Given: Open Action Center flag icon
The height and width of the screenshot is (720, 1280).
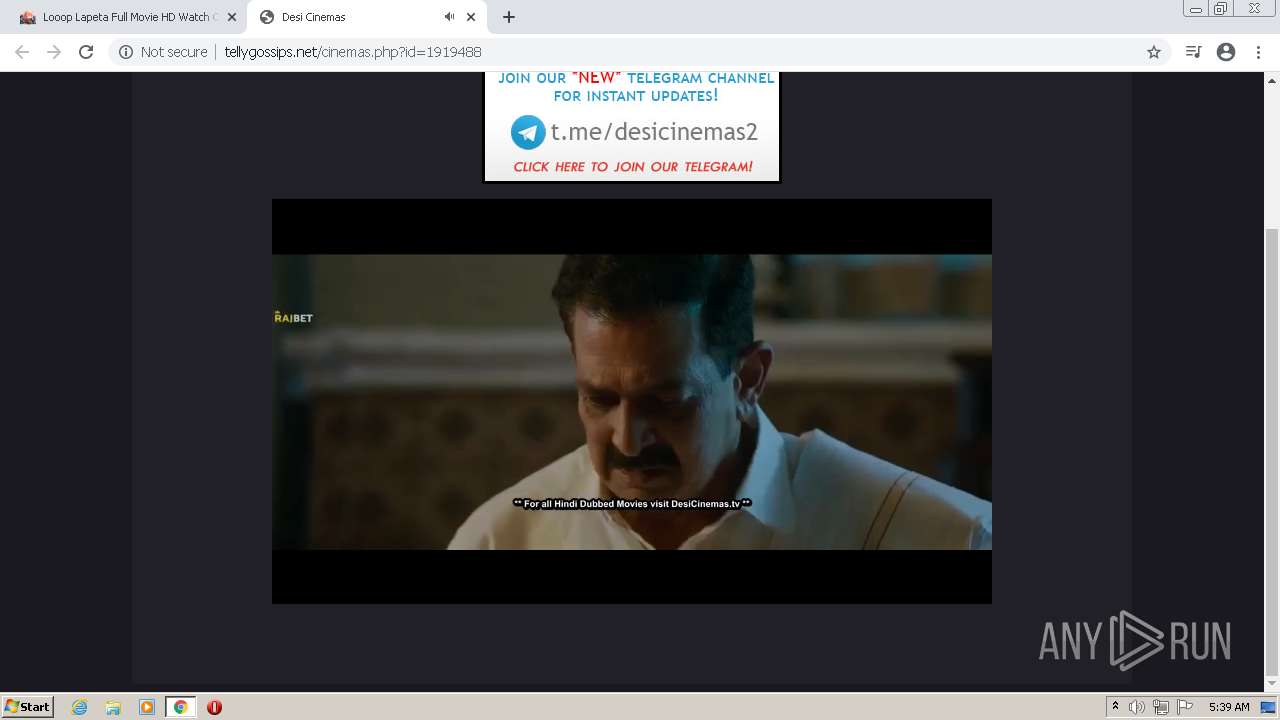Looking at the screenshot, I should (x=1185, y=707).
